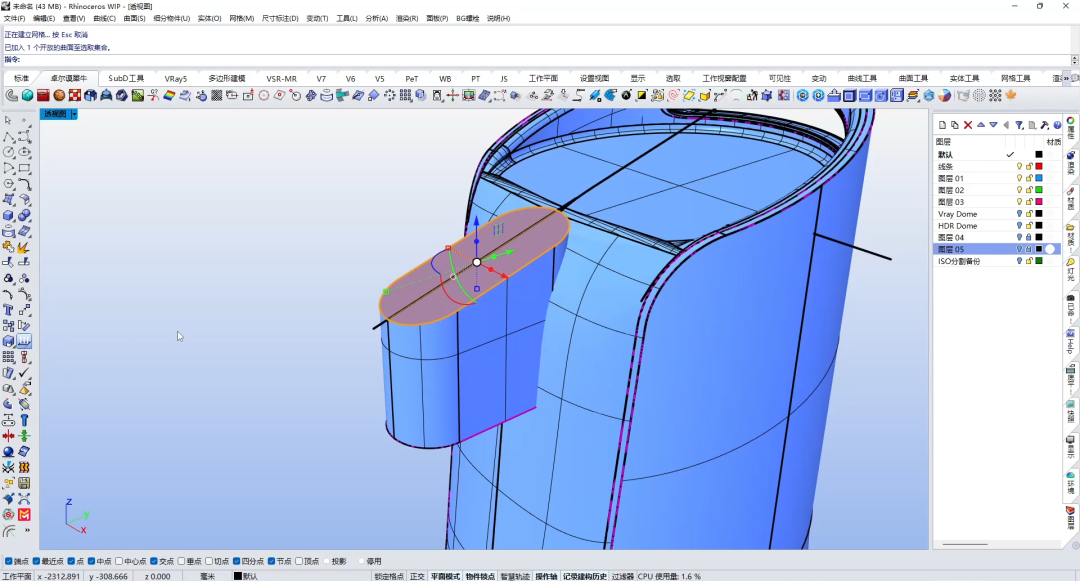This screenshot has width=1080, height=581.
Task: Toggle the 最近点 osnap checkbox
Action: click(36, 561)
